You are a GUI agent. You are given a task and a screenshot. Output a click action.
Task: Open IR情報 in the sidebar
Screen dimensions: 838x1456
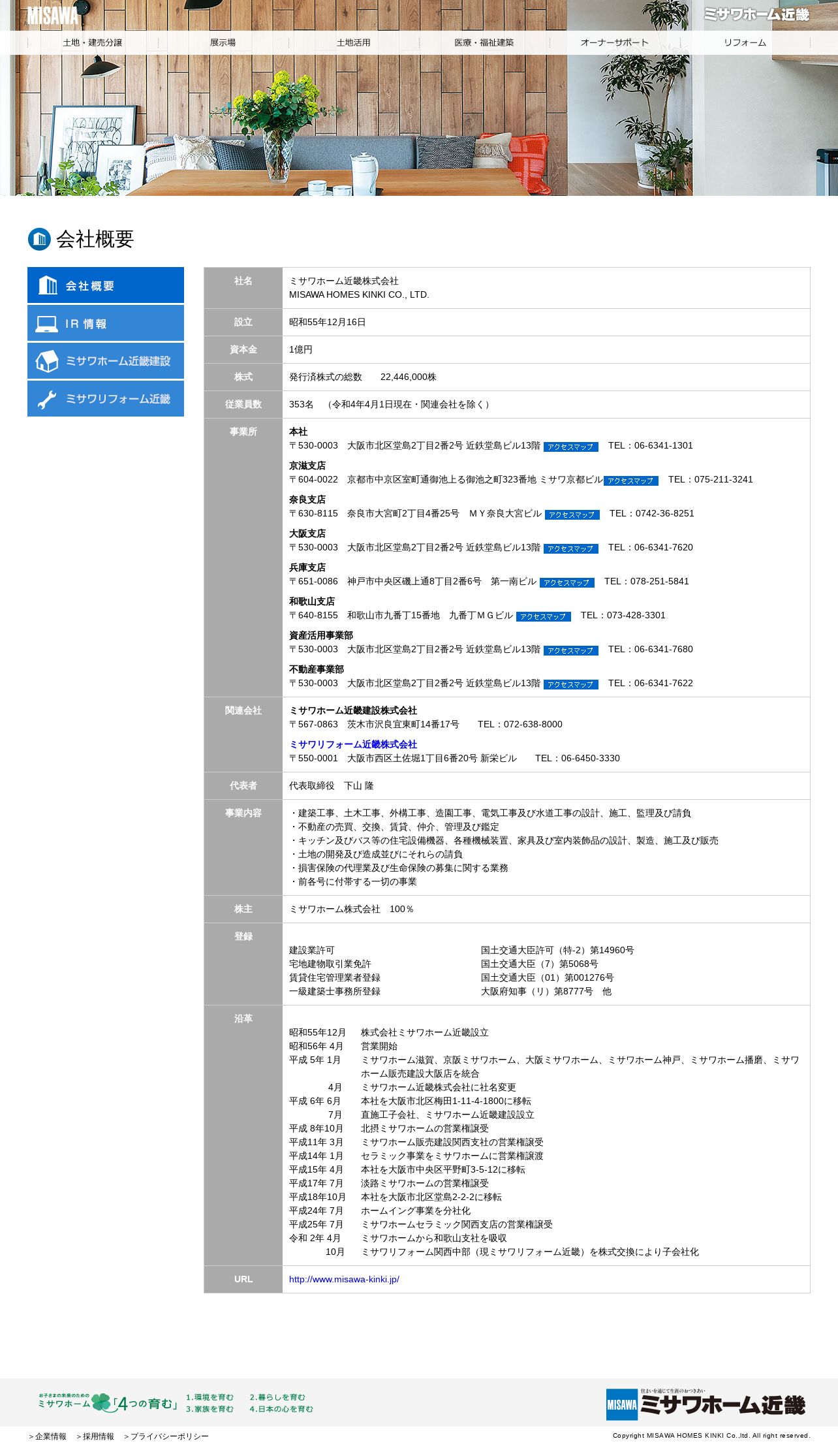pos(106,323)
